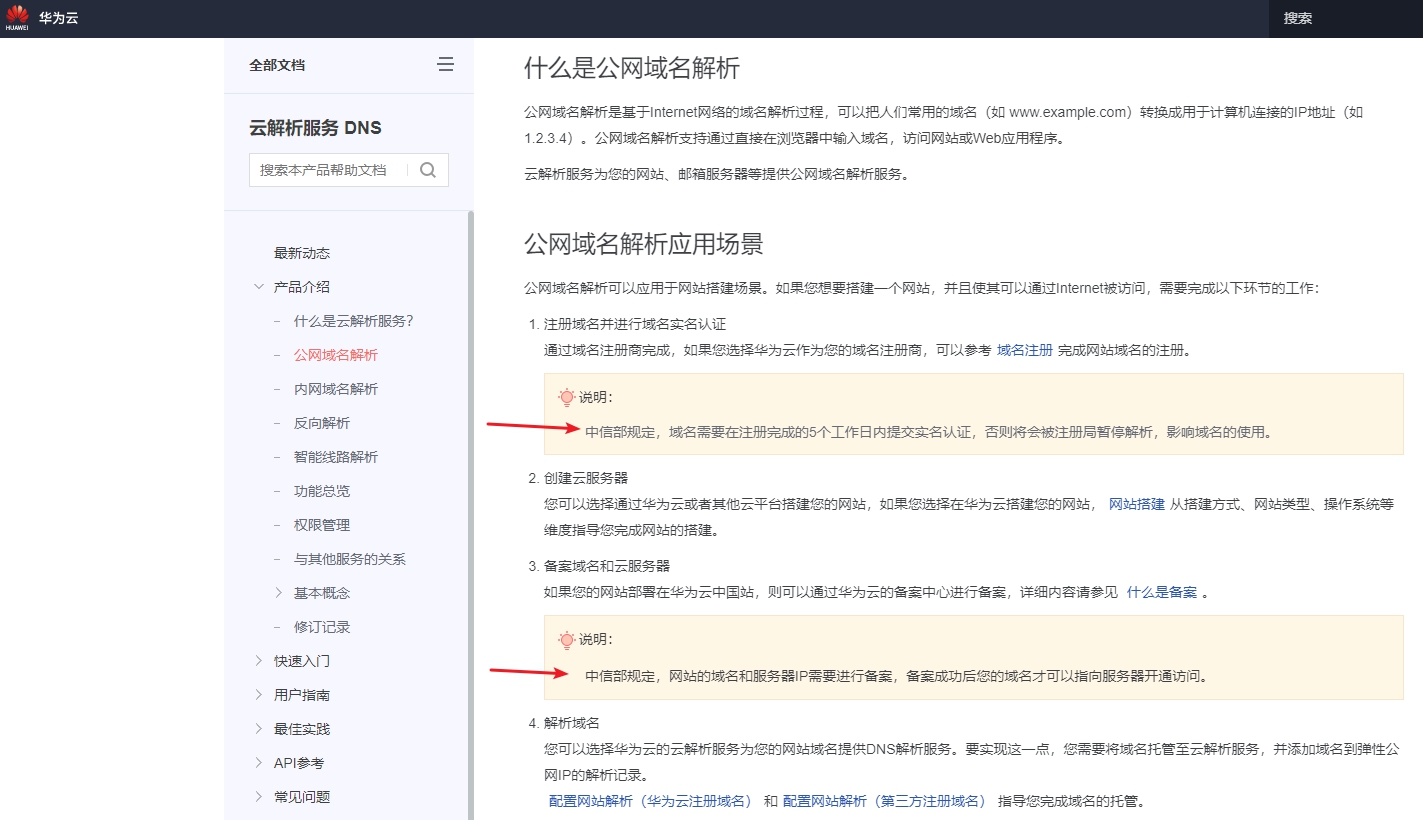The image size is (1423, 820).
Task: Collapse the 产品介绍 section
Action: (259, 287)
